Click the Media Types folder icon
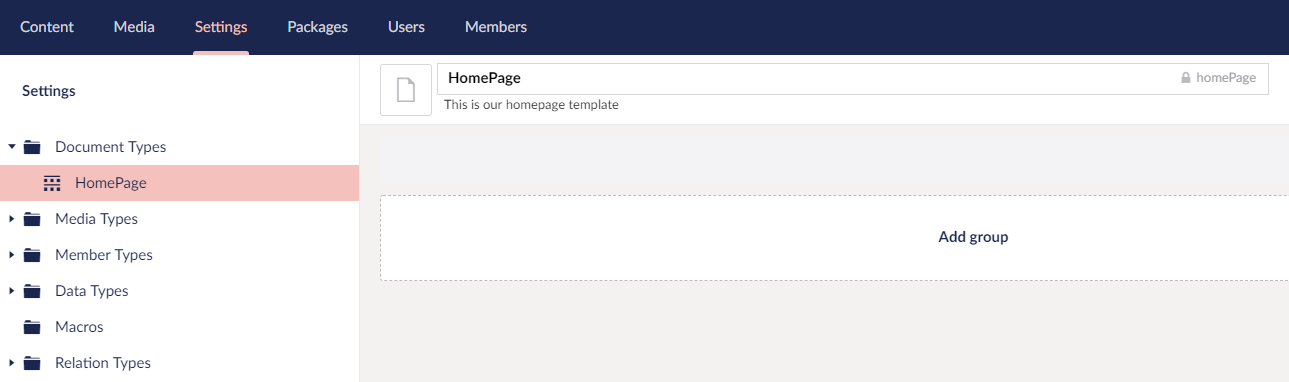The height and width of the screenshot is (382, 1289). pyautogui.click(x=32, y=219)
